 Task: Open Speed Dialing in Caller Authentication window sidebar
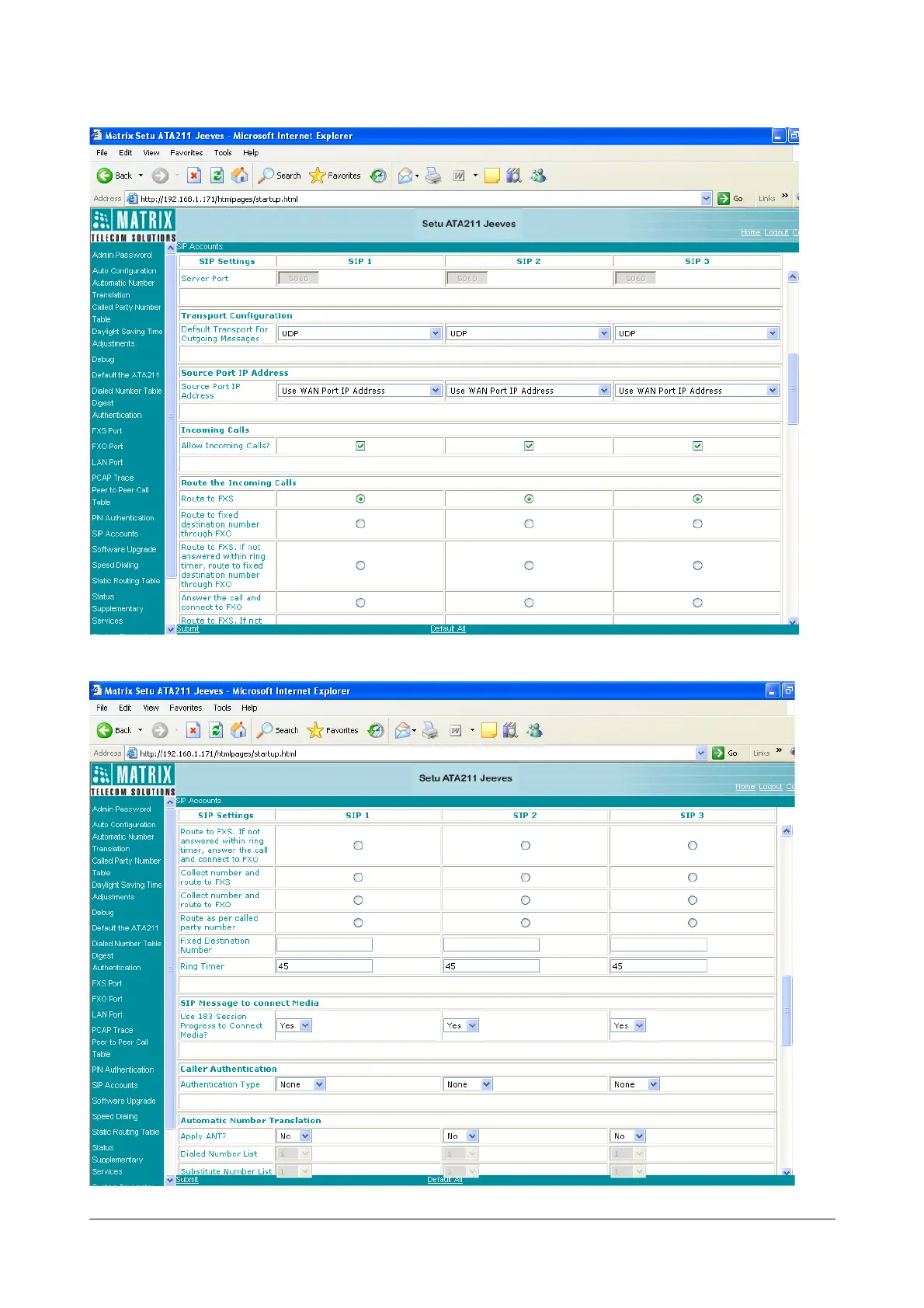point(115,1116)
